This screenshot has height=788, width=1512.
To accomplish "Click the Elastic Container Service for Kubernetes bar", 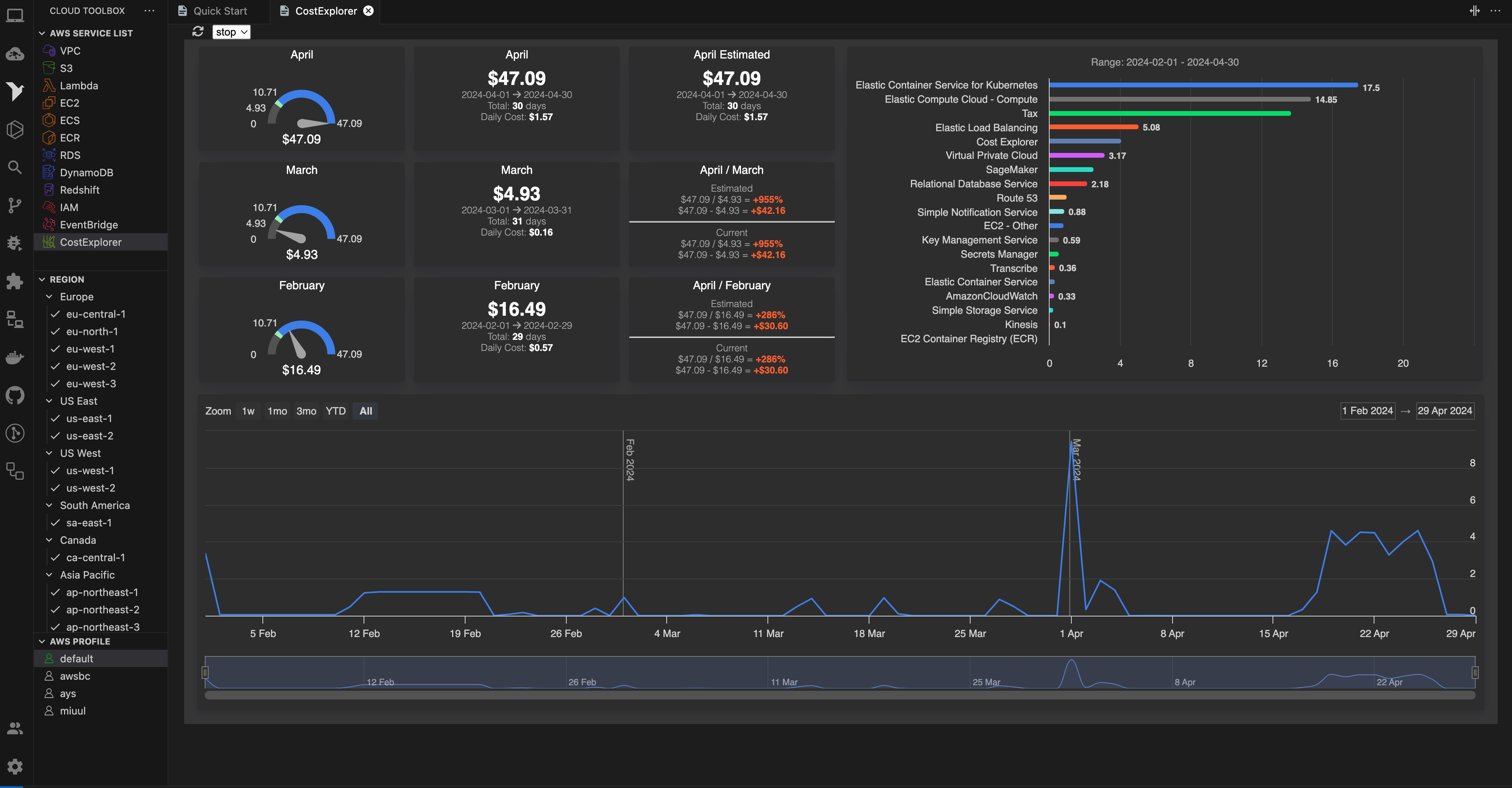I will [x=1203, y=85].
